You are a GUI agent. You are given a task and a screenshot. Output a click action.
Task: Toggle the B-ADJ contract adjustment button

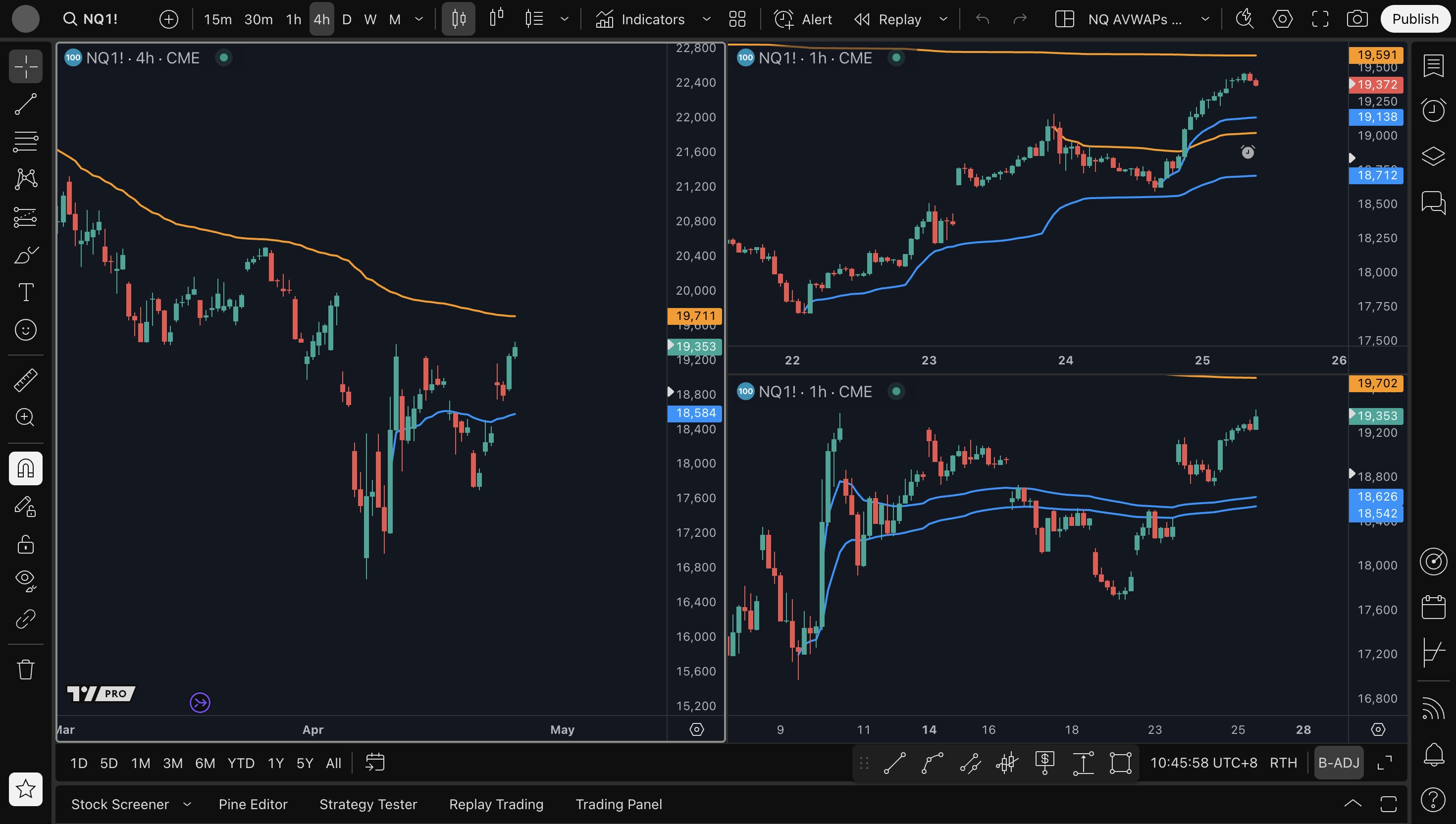point(1338,763)
